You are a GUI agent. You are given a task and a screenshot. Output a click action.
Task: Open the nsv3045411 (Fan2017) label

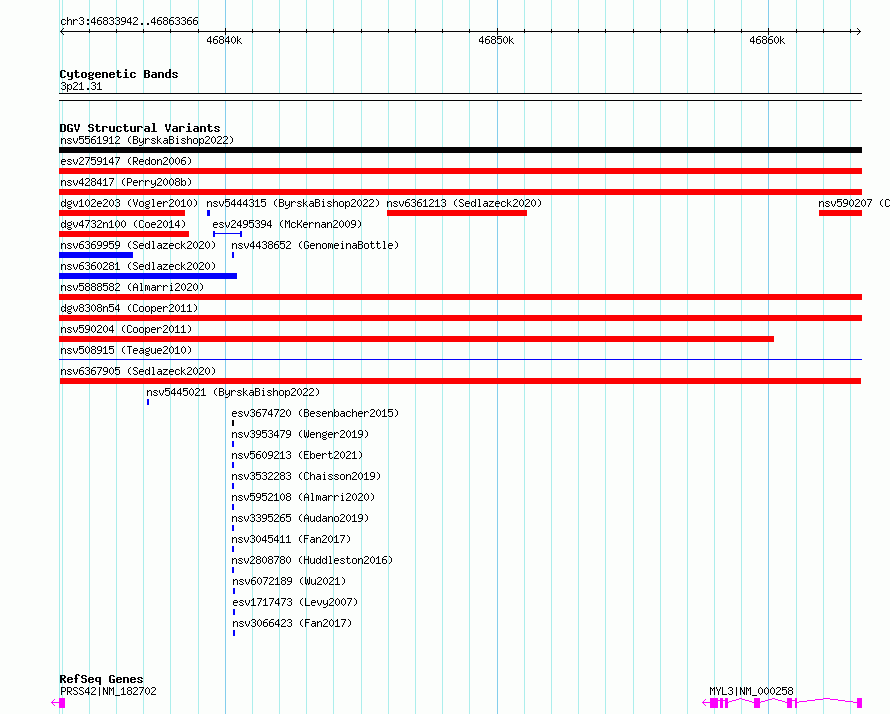[x=291, y=539]
